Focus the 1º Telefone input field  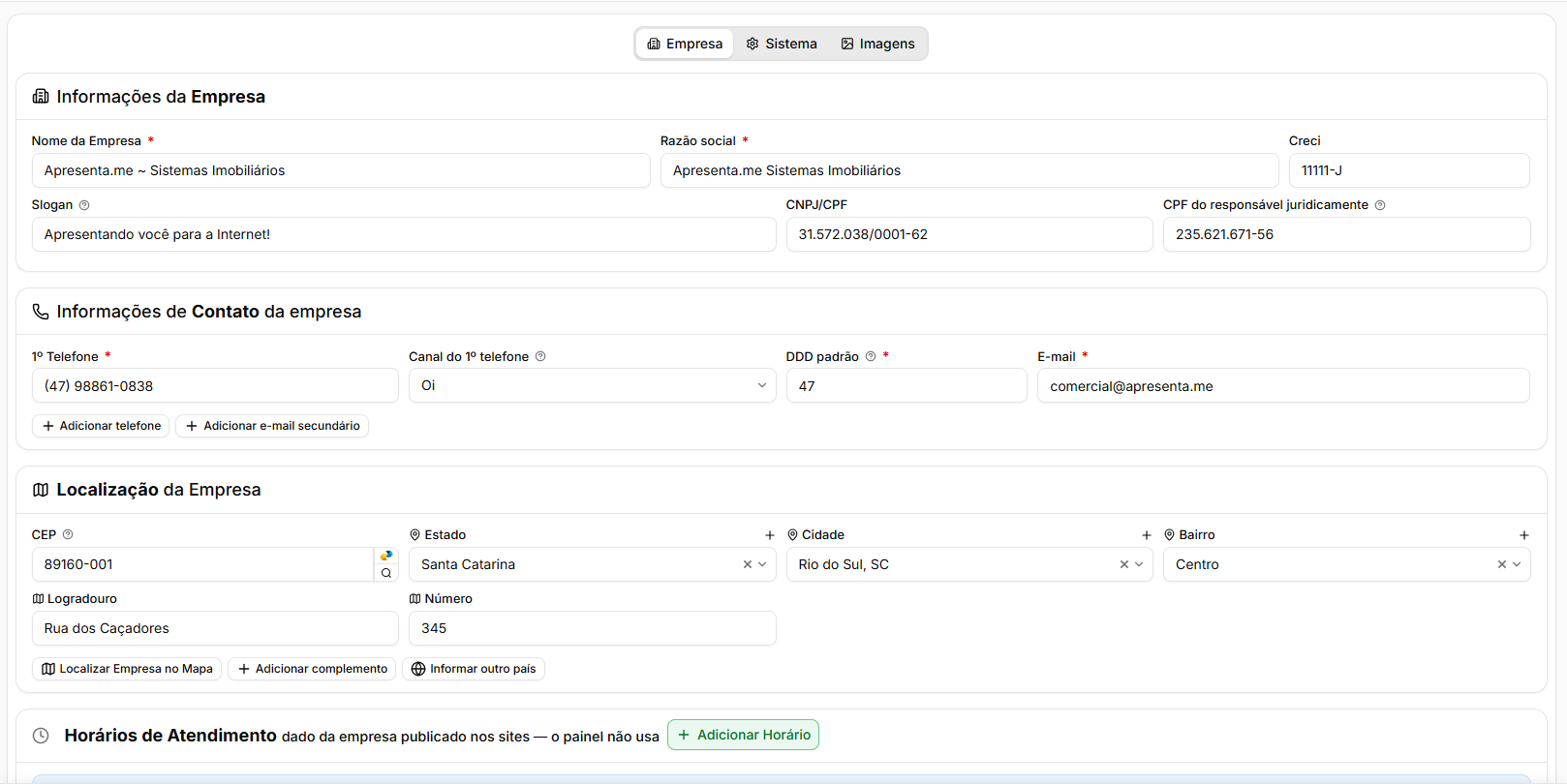[x=215, y=385]
